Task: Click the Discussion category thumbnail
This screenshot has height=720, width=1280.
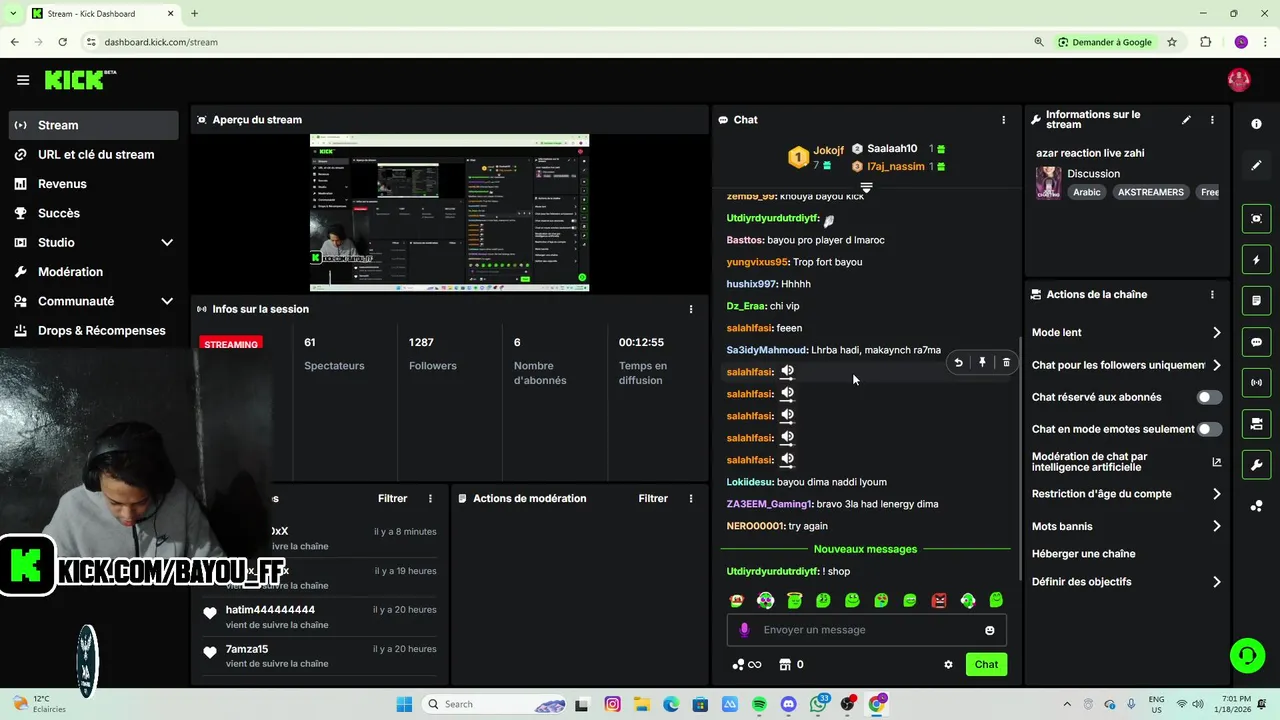Action: tap(1048, 183)
